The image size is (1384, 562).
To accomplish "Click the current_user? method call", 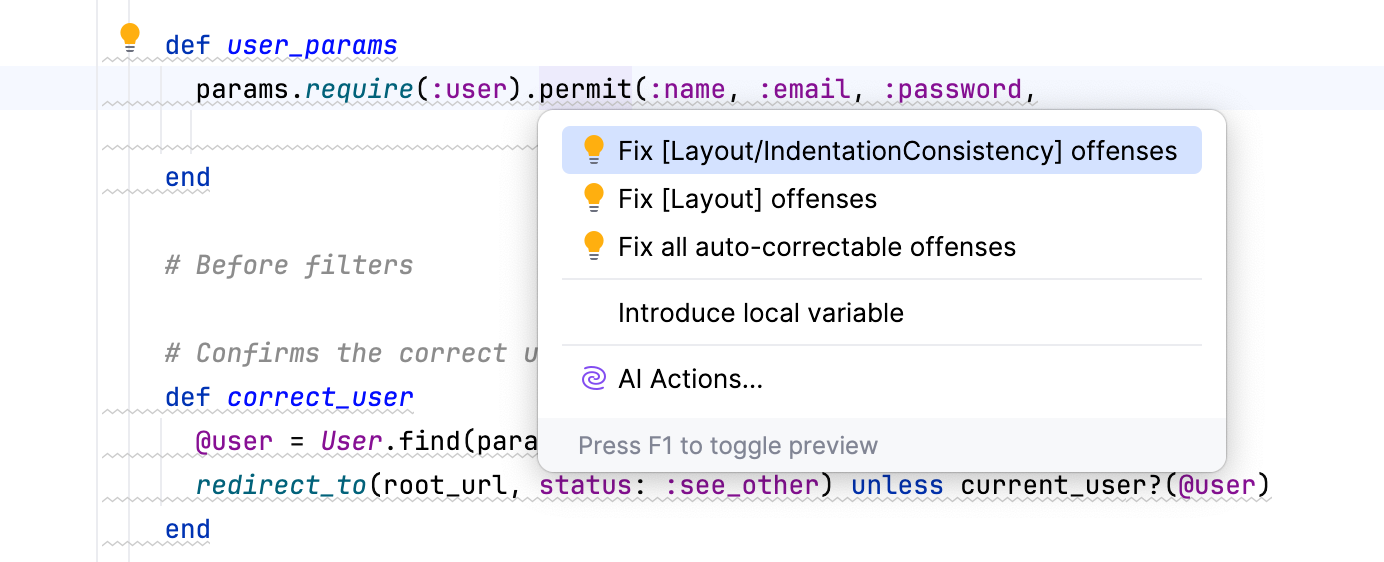I will [1065, 485].
